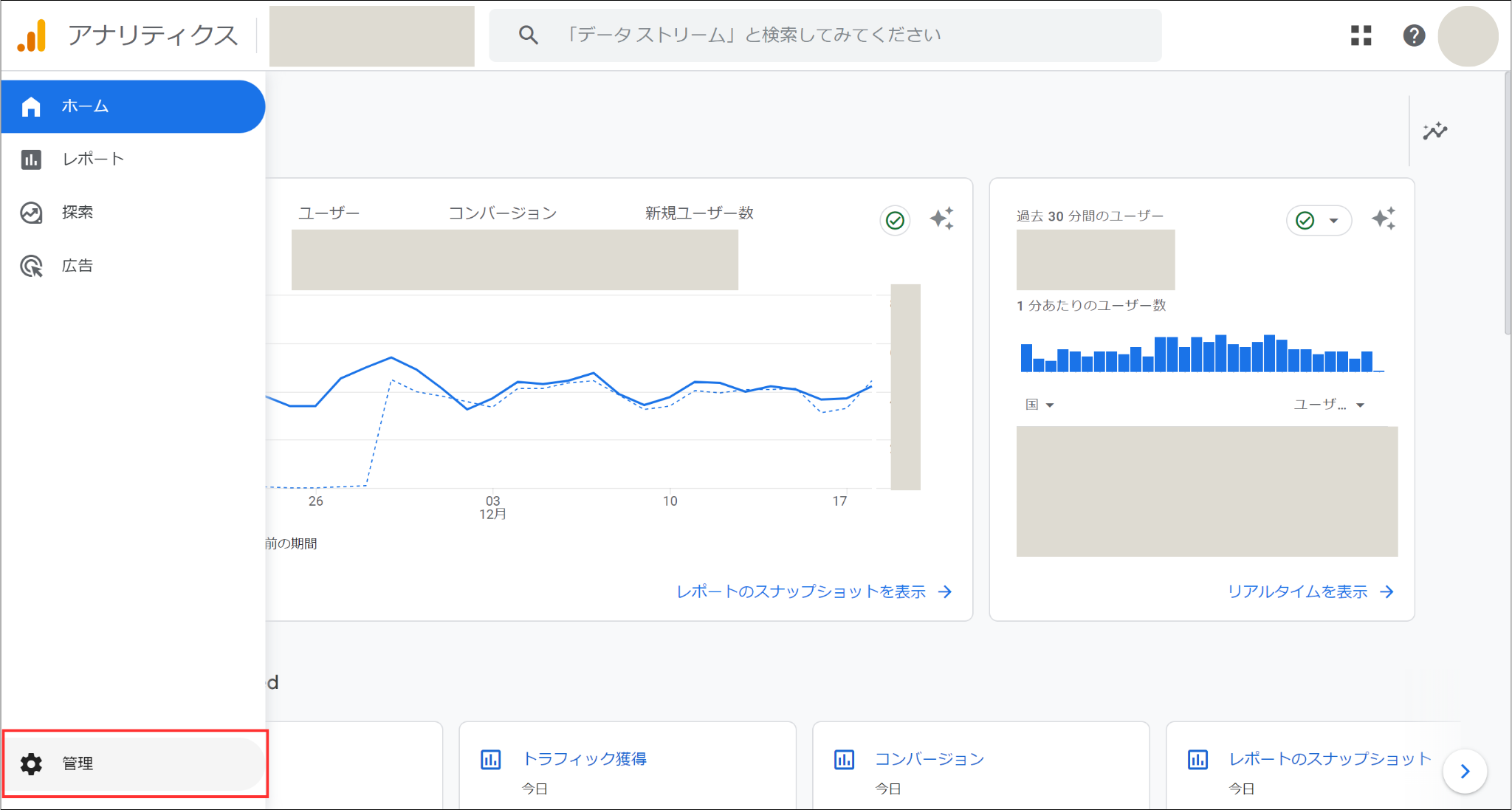Click the arrow next to リアルタイムを表示
The image size is (1512, 810).
click(x=1387, y=591)
